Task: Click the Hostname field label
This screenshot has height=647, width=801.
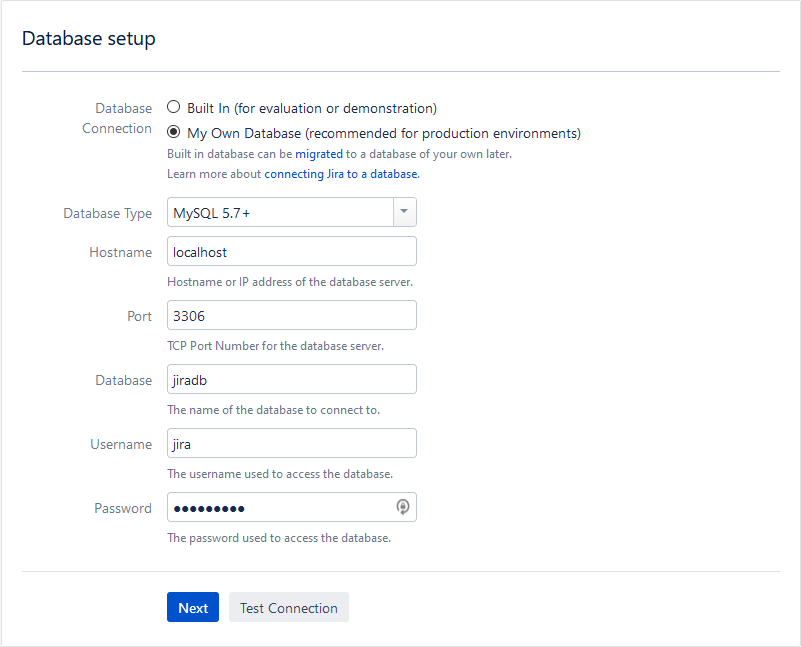Action: click(120, 252)
